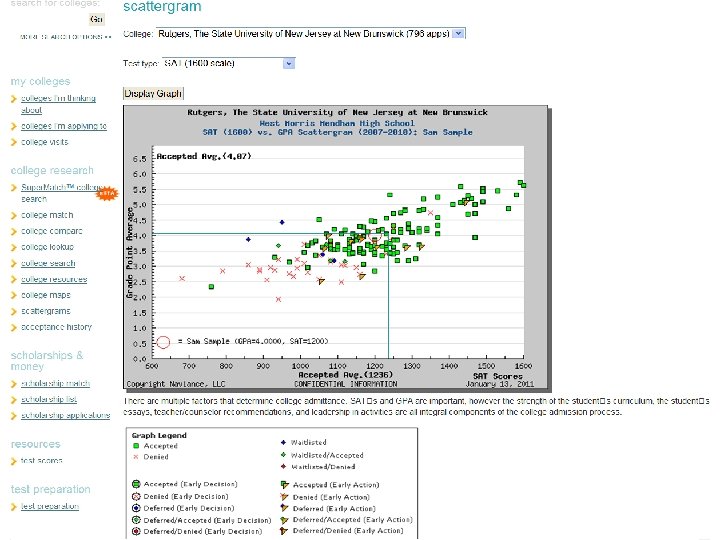Click arrow icon beside college lookup
Viewport: 720px width, 540px height.
pos(14,248)
